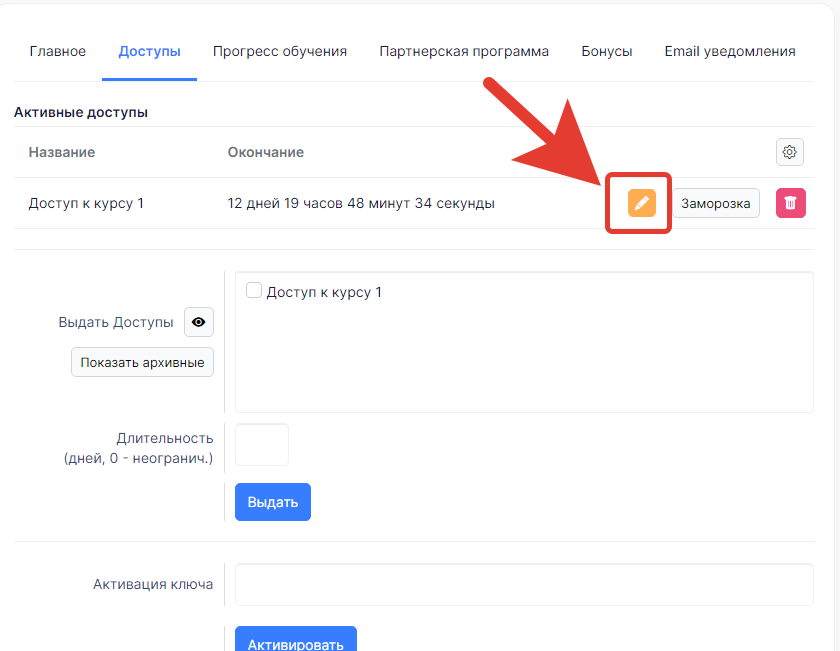Viewport: 840px width, 651px height.
Task: Open the Главное tab
Action: tap(58, 51)
